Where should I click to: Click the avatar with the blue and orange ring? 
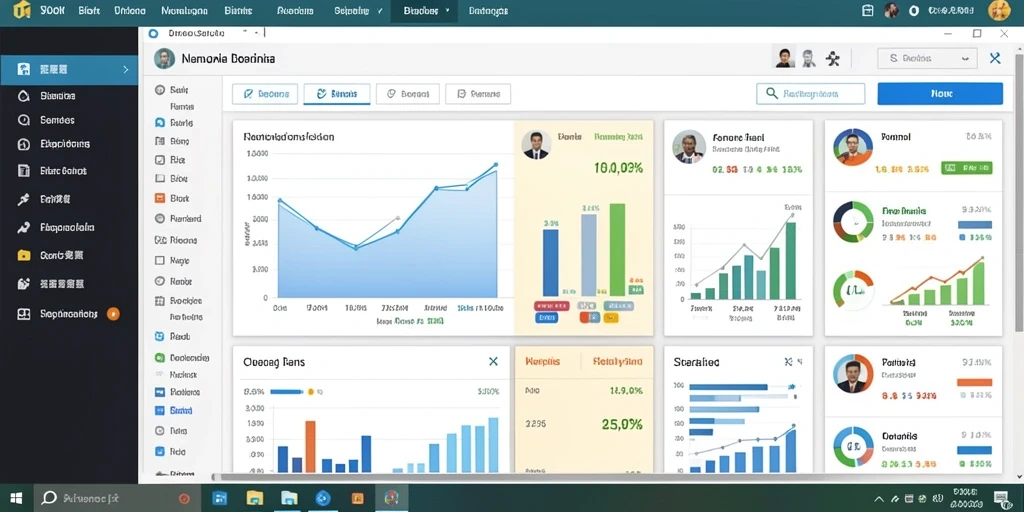click(x=853, y=147)
